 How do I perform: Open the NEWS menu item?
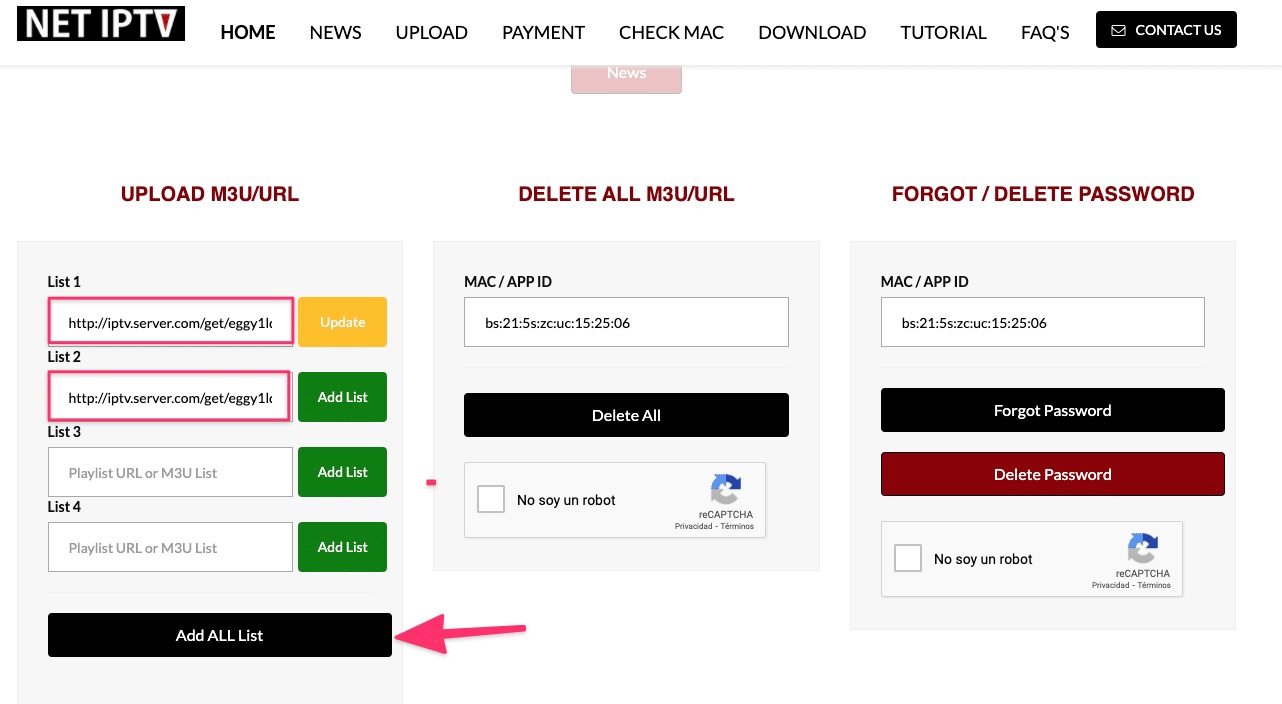(x=335, y=32)
